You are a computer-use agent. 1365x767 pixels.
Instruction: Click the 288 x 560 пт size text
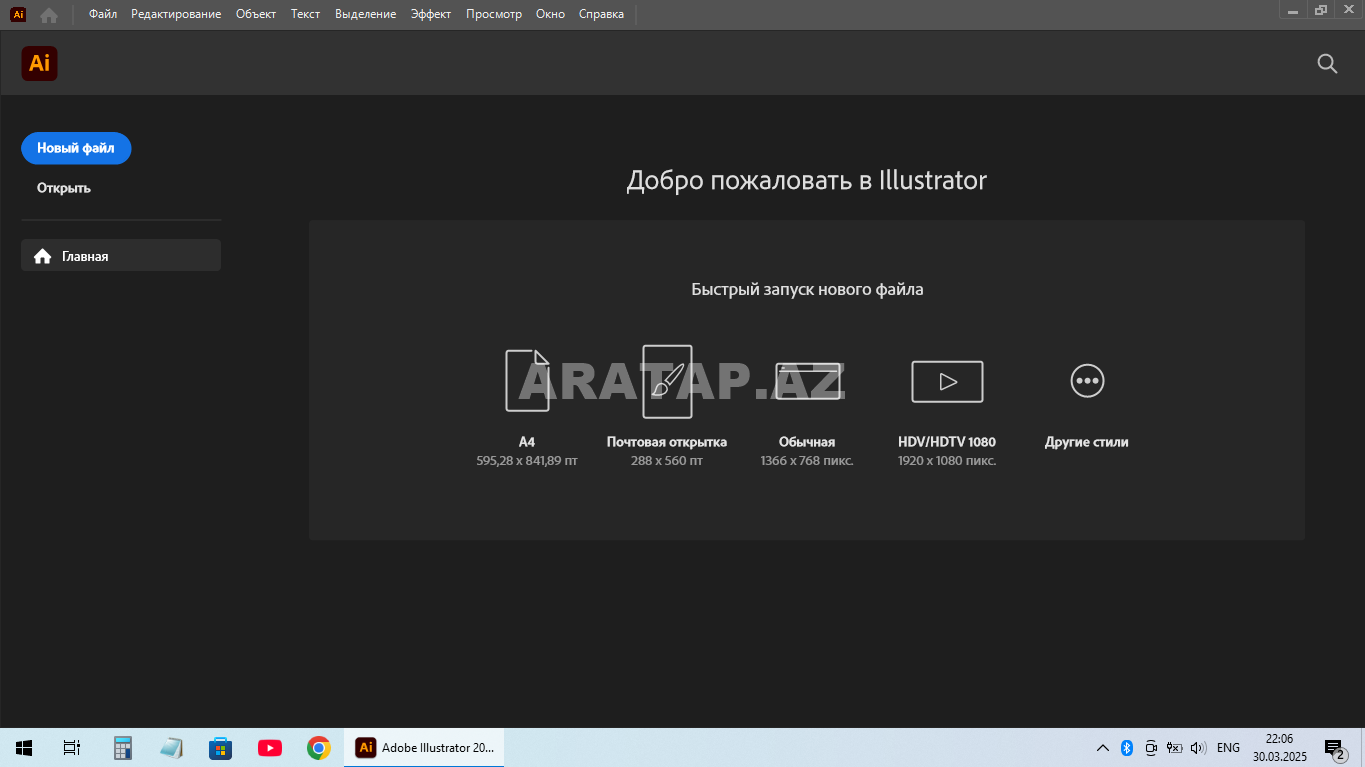[x=667, y=461]
